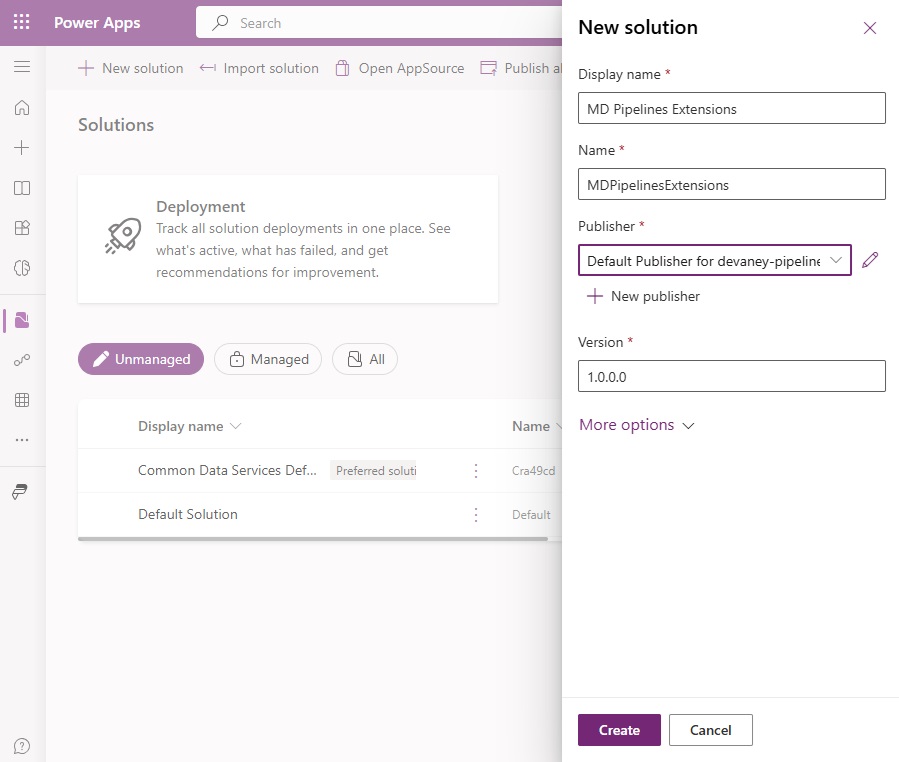899x762 pixels.
Task: Expand More options section
Action: point(636,425)
